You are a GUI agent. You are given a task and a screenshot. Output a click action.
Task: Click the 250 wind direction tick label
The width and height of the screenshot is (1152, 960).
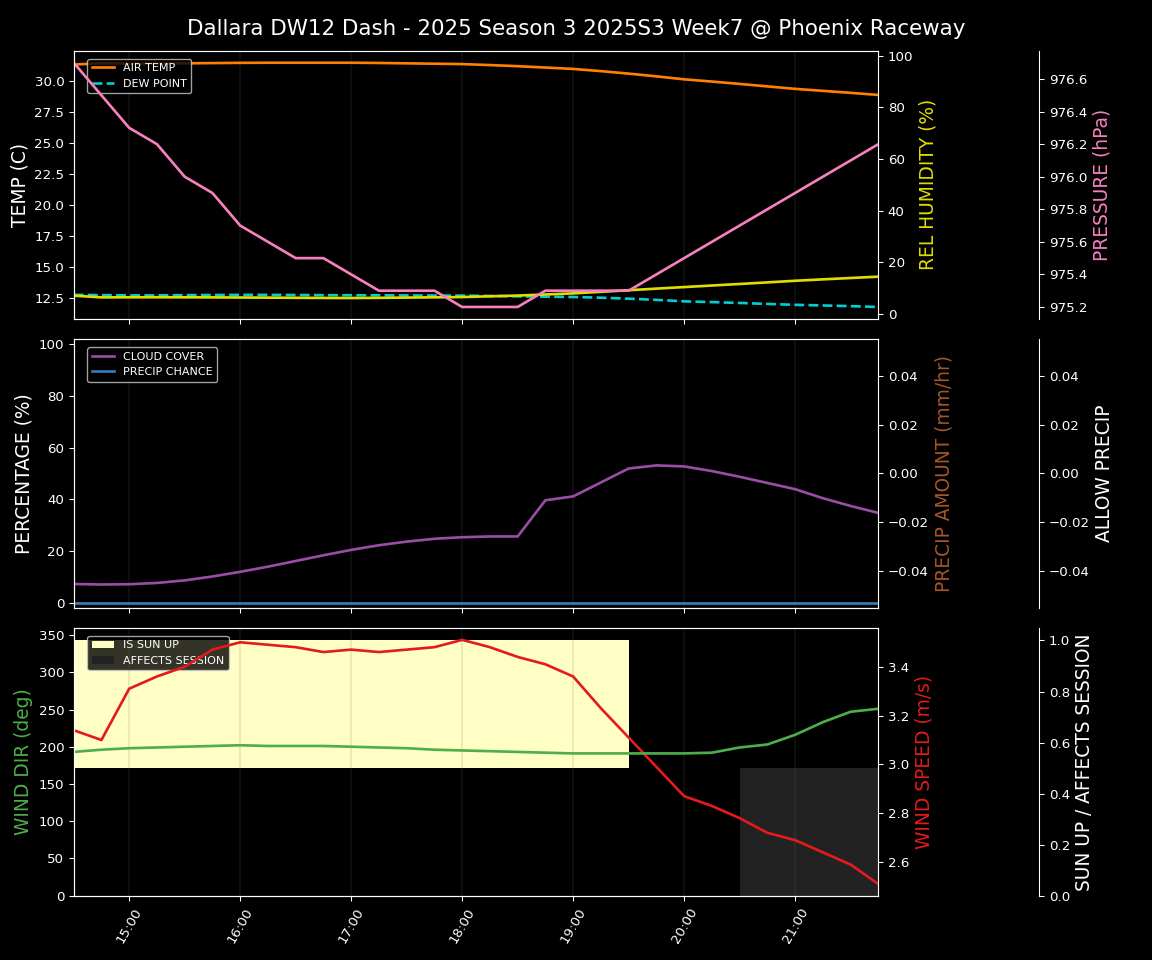tap(52, 710)
